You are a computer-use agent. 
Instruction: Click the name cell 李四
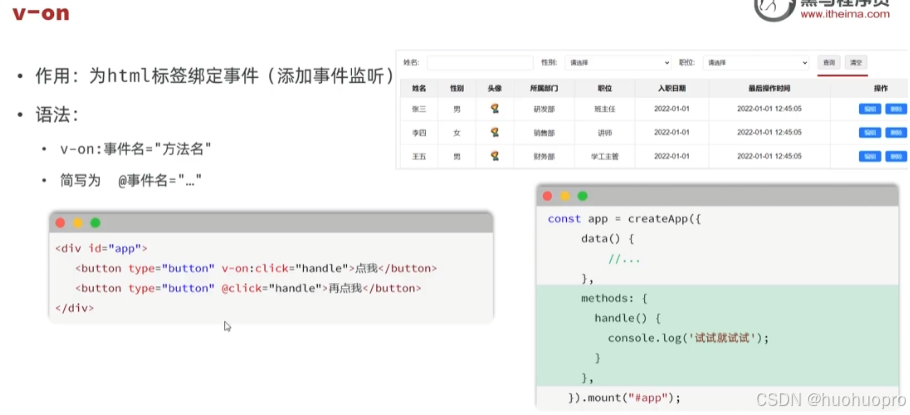(419, 133)
